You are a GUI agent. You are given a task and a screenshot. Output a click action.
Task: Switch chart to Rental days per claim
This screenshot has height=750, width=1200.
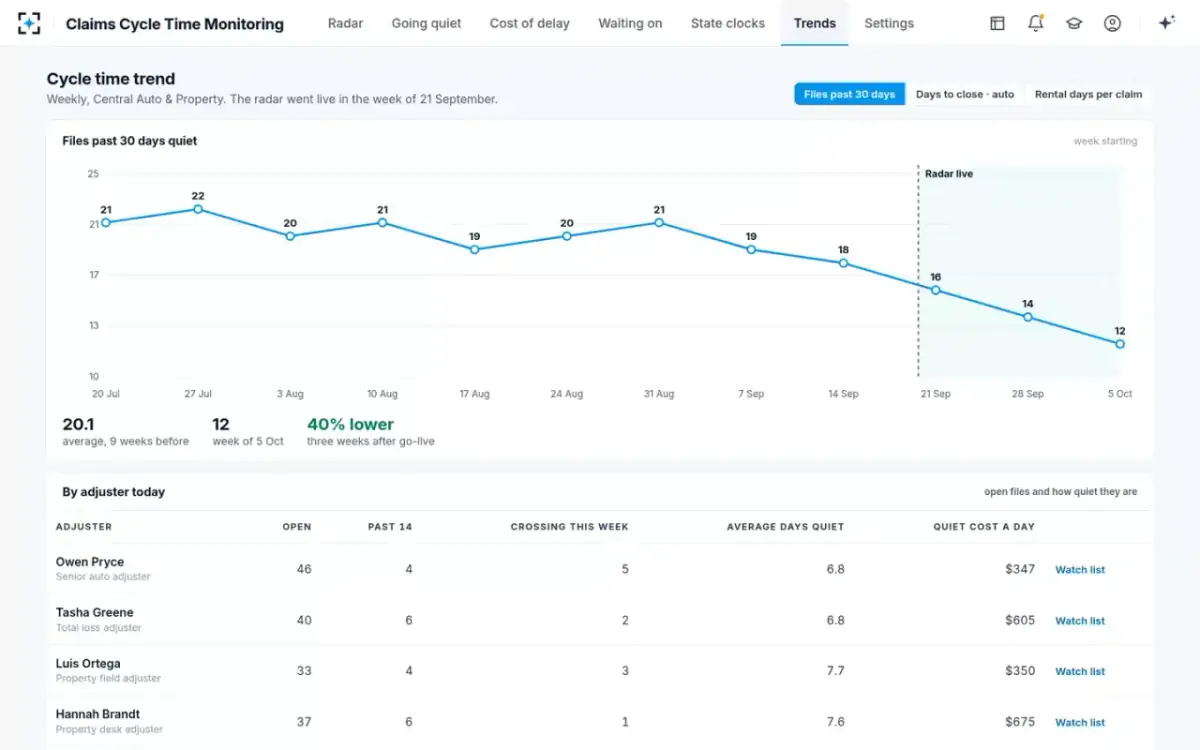tap(1088, 94)
